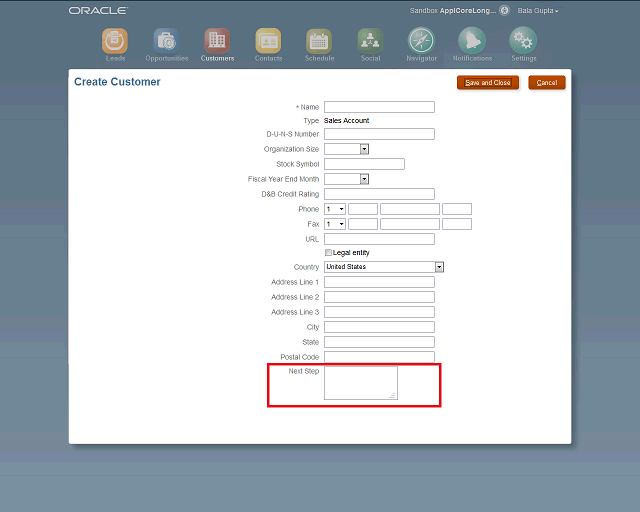Click Save and Close button

click(x=488, y=82)
